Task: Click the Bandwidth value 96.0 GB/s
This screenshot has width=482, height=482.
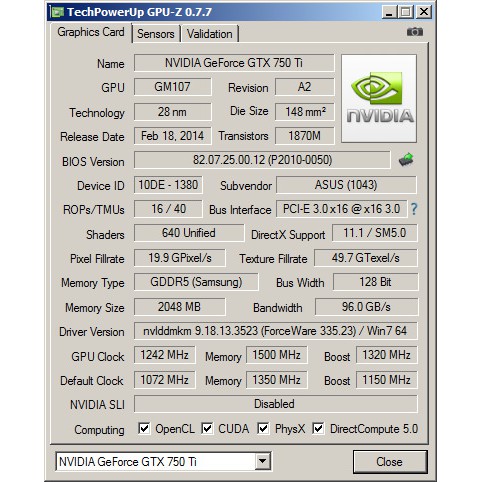Action: click(366, 307)
